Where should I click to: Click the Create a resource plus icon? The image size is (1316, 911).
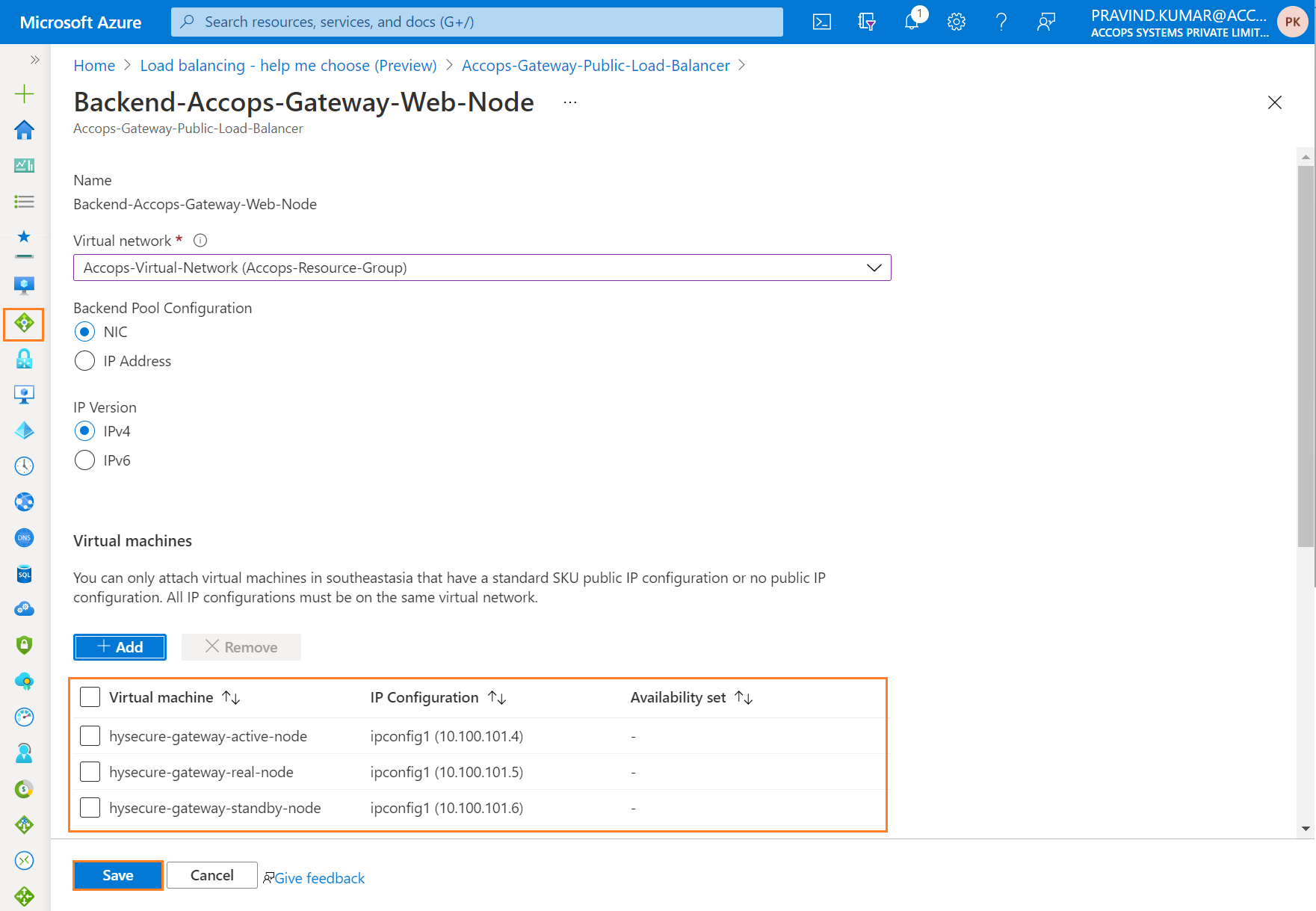24,93
